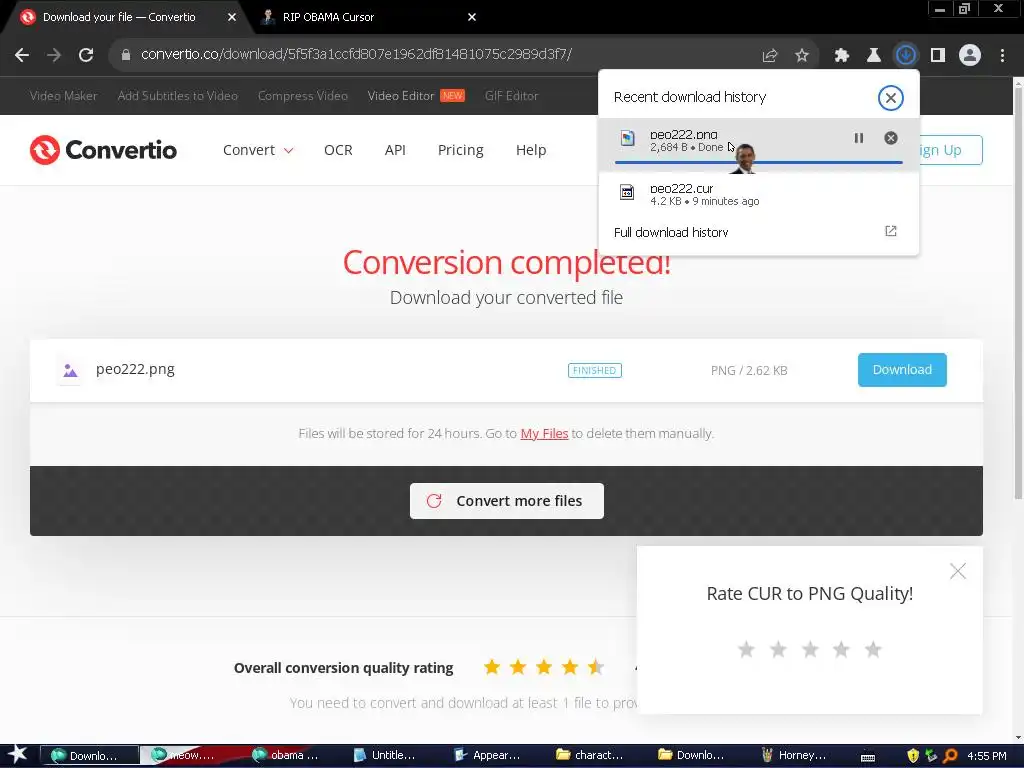Image resolution: width=1024 pixels, height=768 pixels.
Task: Open the OCR page
Action: pyautogui.click(x=338, y=150)
